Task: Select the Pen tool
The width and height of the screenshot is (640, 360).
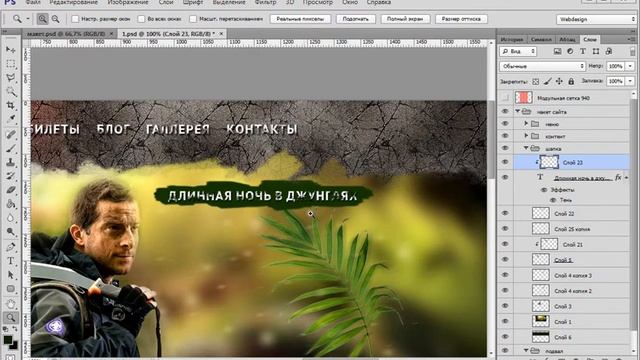Action: click(11, 247)
